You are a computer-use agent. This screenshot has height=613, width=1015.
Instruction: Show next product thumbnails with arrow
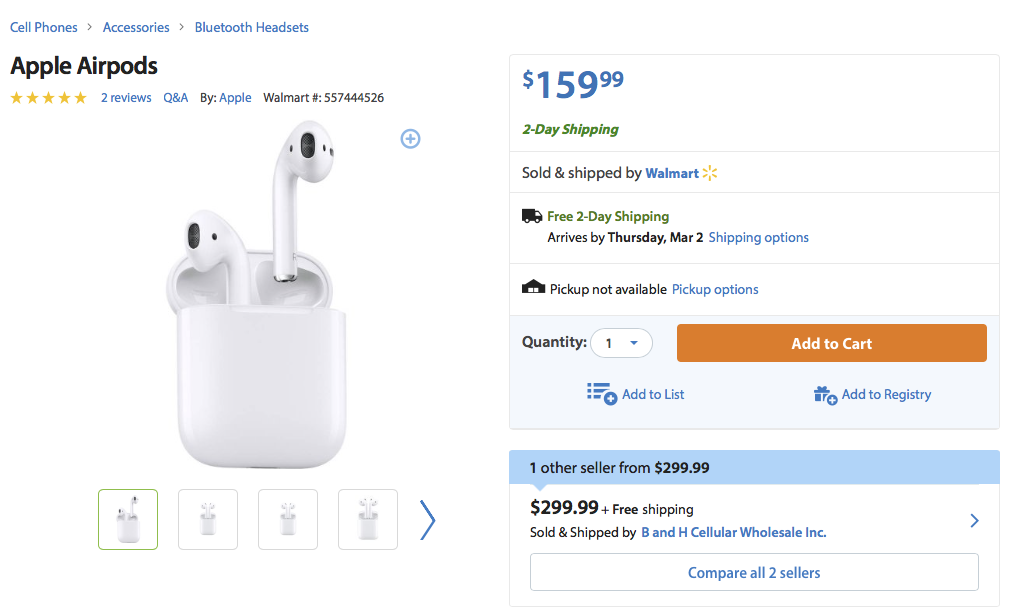tap(428, 520)
